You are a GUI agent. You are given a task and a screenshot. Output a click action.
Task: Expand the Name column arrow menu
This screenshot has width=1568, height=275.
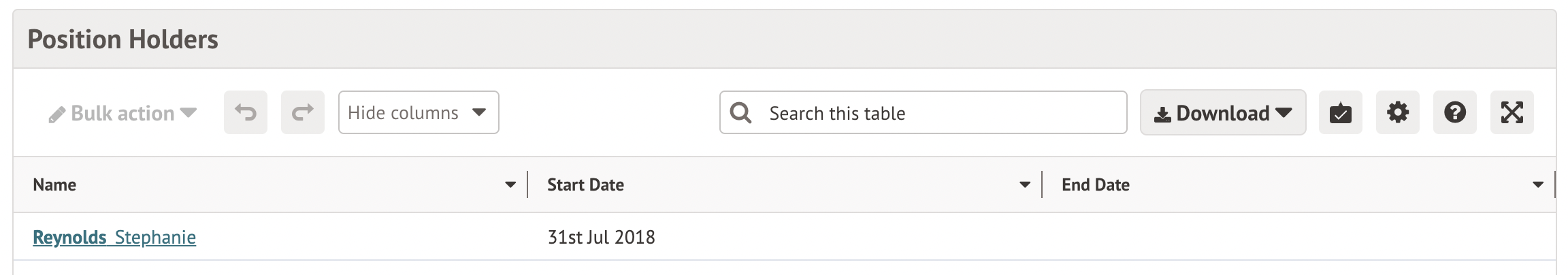pos(510,185)
